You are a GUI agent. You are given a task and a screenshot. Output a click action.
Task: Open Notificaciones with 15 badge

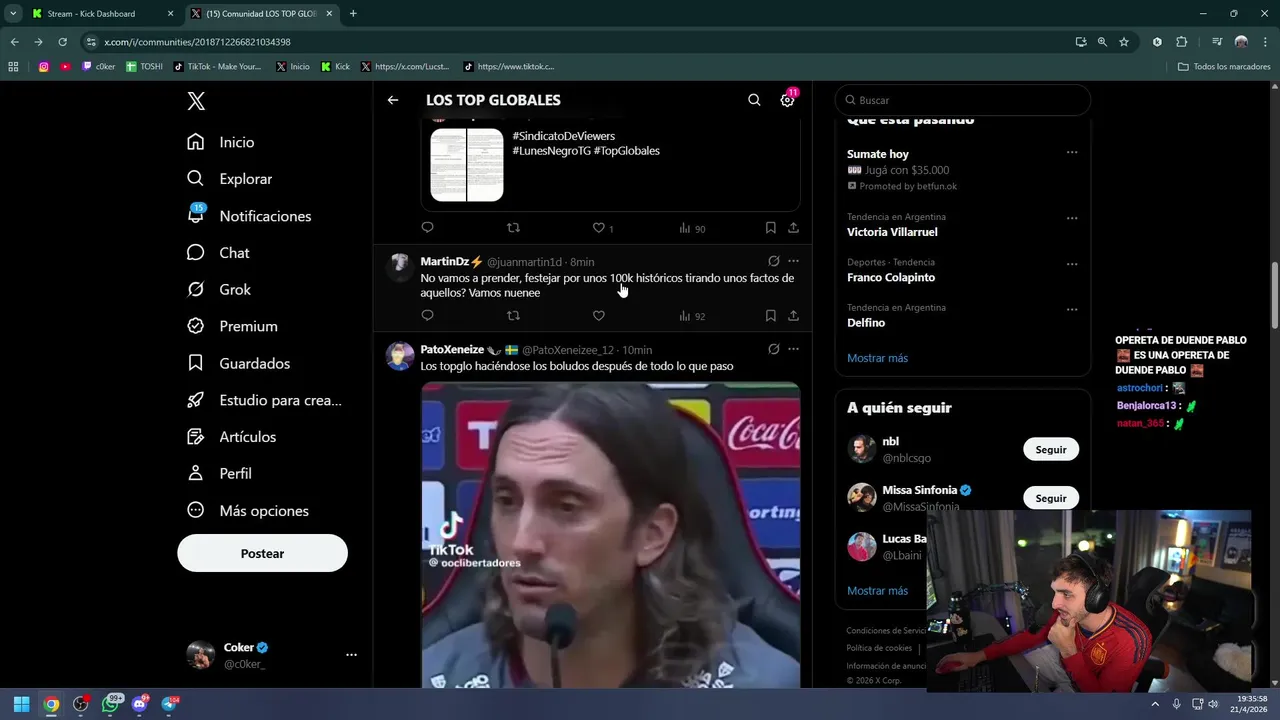pos(249,215)
